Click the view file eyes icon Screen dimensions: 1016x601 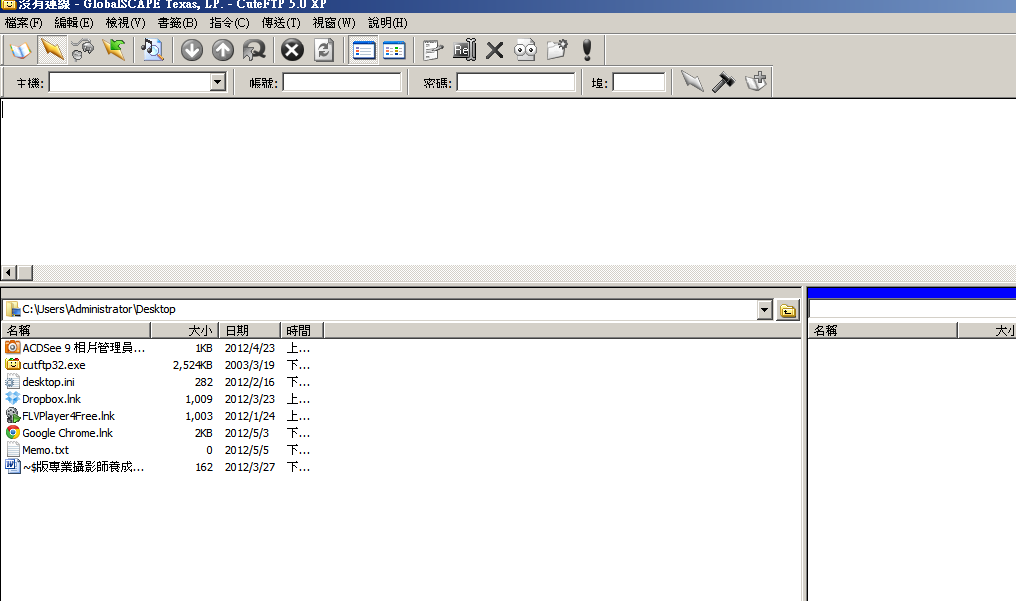[525, 50]
